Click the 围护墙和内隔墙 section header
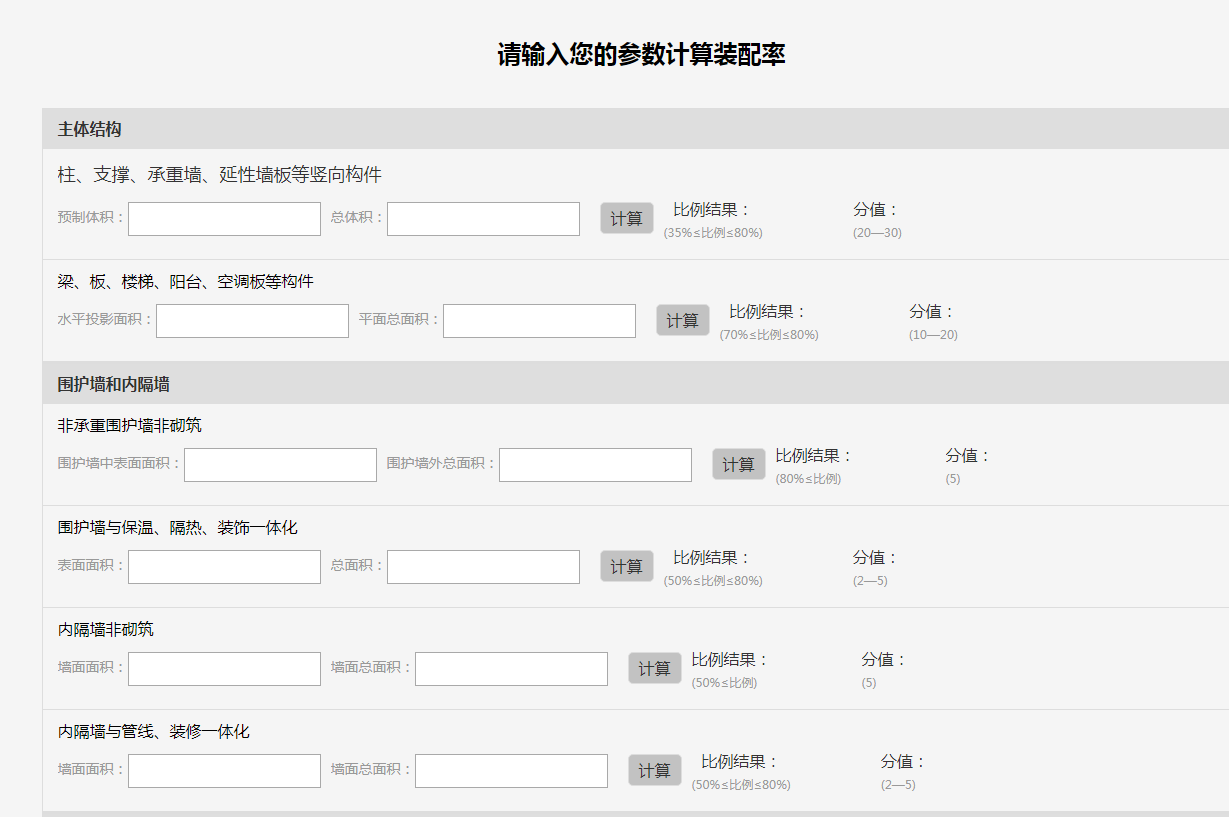This screenshot has height=817, width=1229. tap(635, 384)
